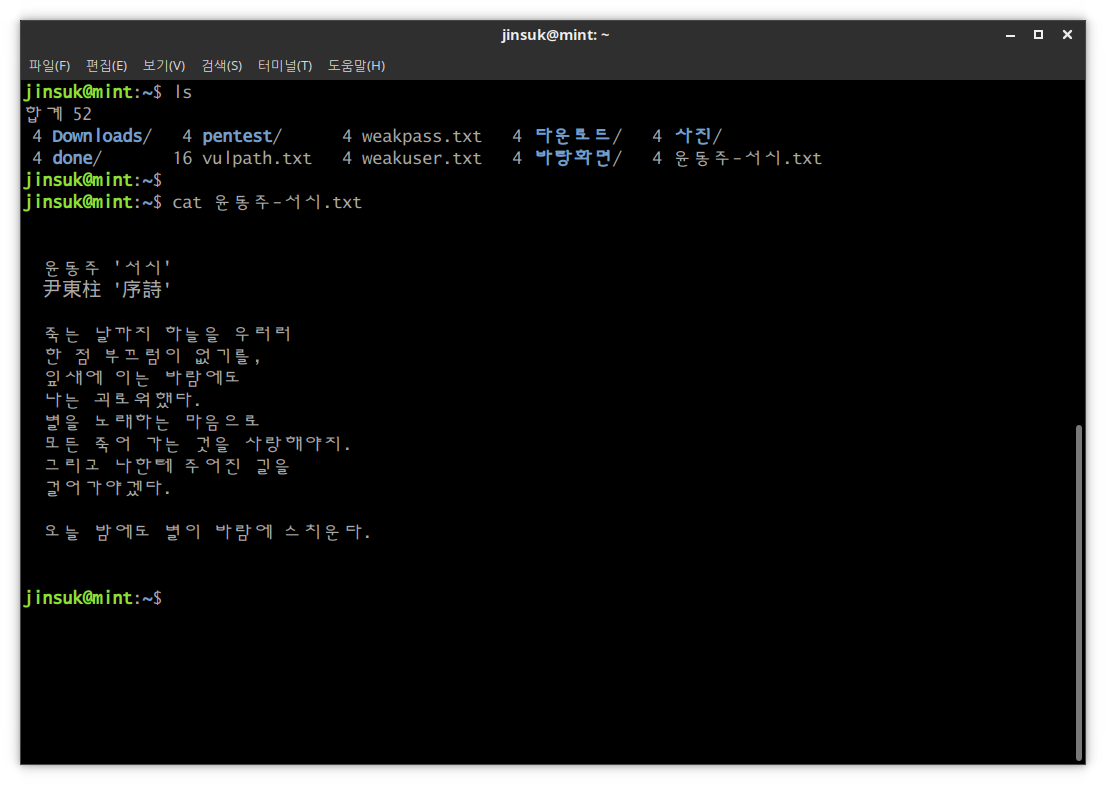1106x785 pixels.
Task: Click the line 별을 노래하는 마음으로
Action: point(152,422)
